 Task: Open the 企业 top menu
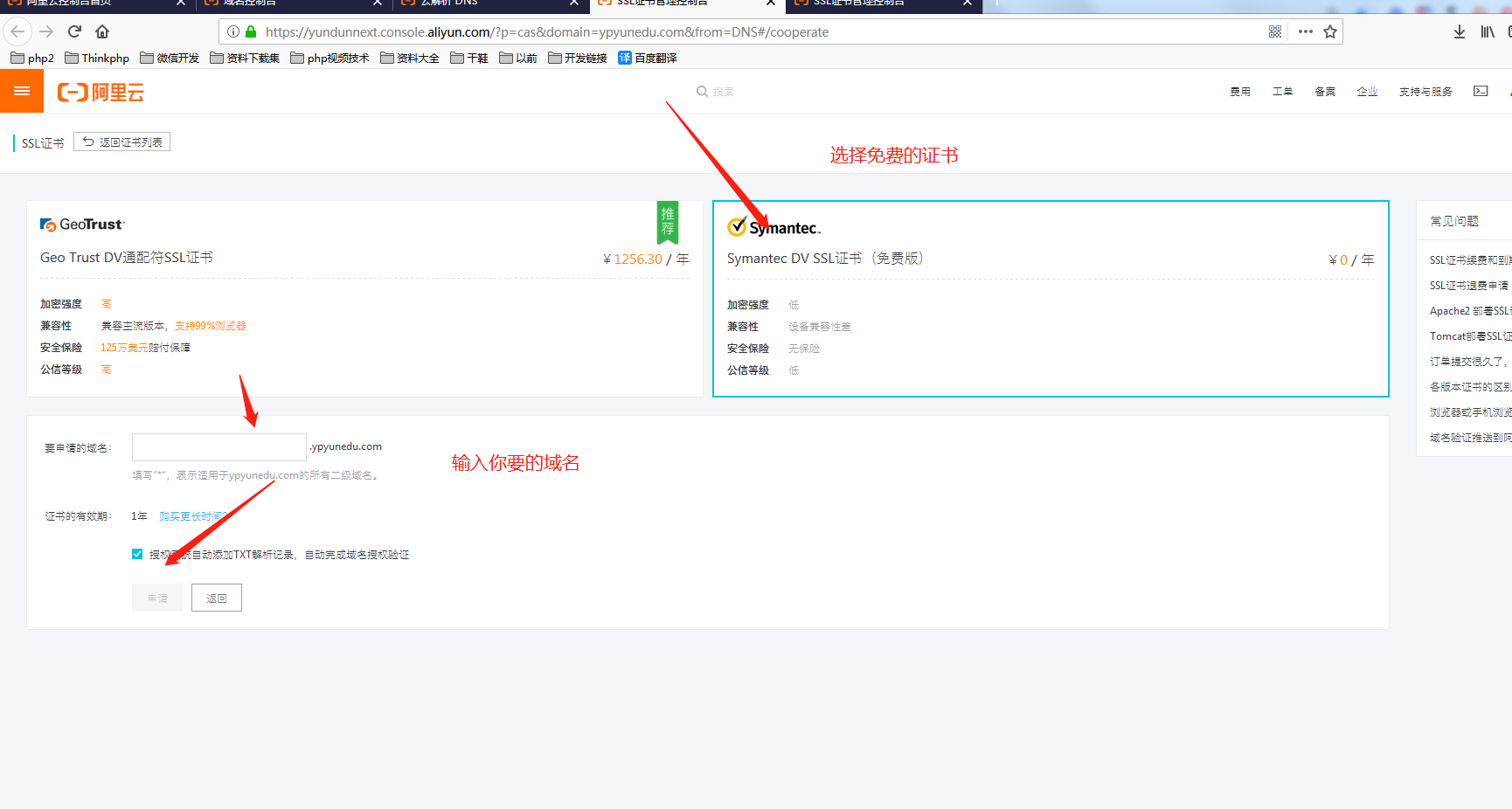[1367, 92]
